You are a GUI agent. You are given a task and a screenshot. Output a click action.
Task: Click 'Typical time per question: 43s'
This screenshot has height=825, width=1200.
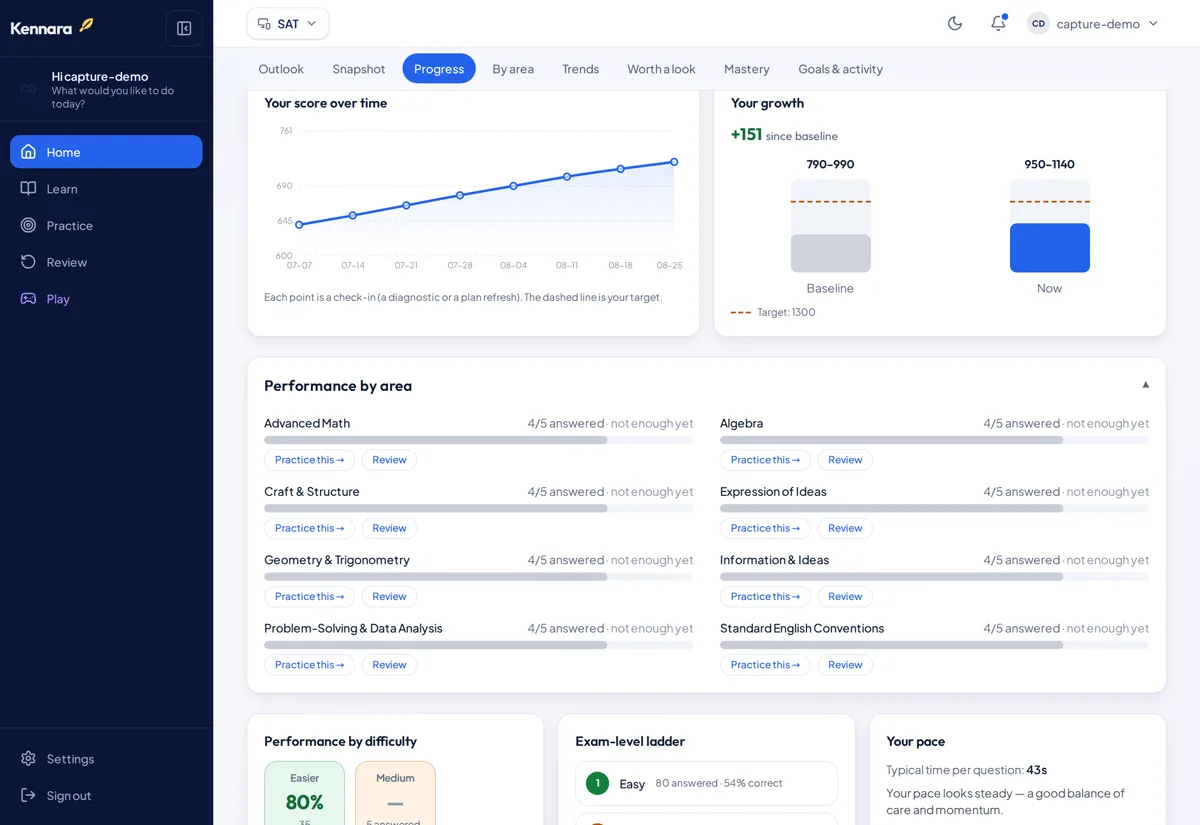point(966,770)
